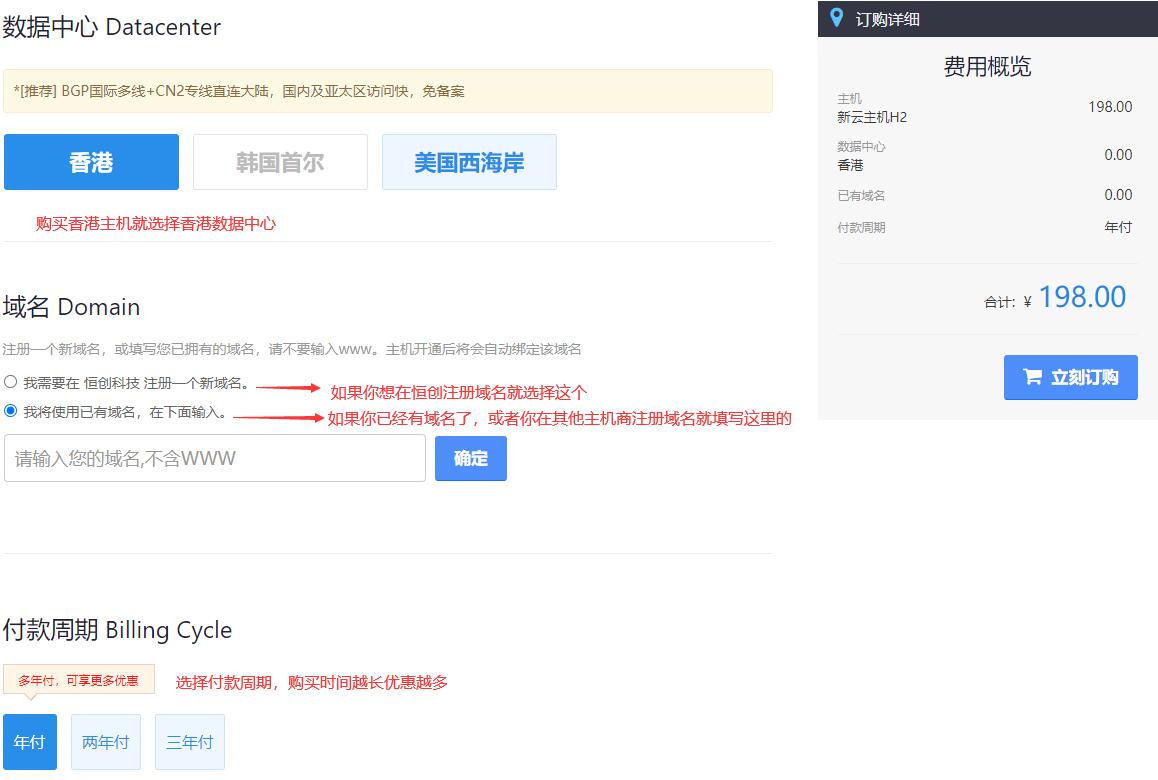Select radio to use existing domain
The image size is (1158, 780).
tap(10, 411)
